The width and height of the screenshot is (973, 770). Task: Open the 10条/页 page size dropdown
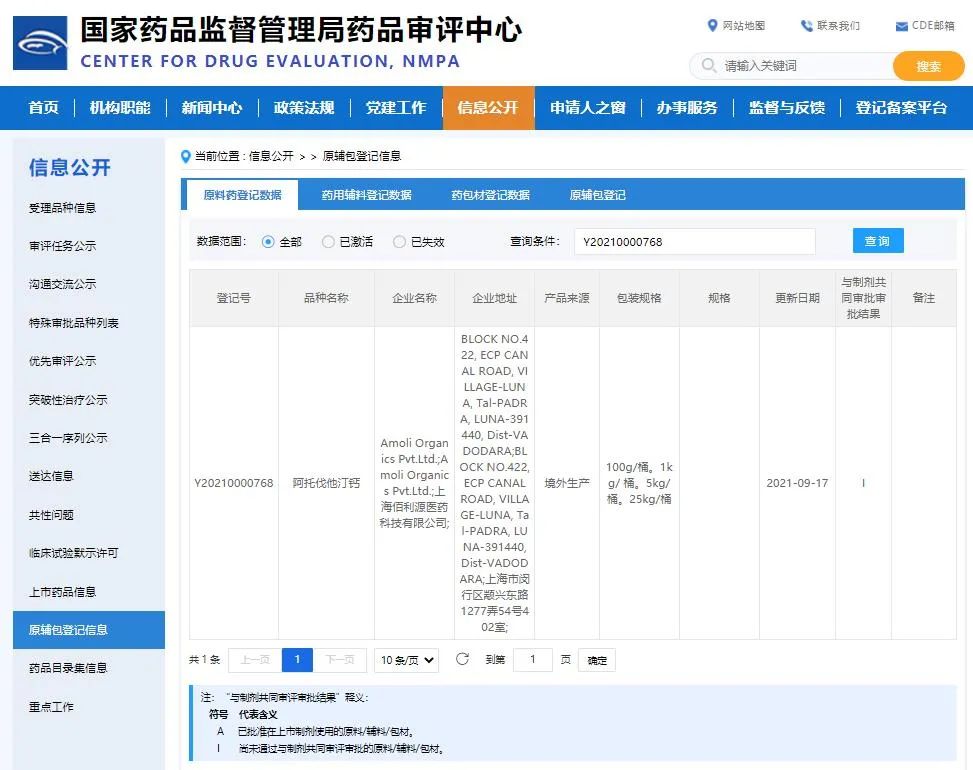point(407,660)
